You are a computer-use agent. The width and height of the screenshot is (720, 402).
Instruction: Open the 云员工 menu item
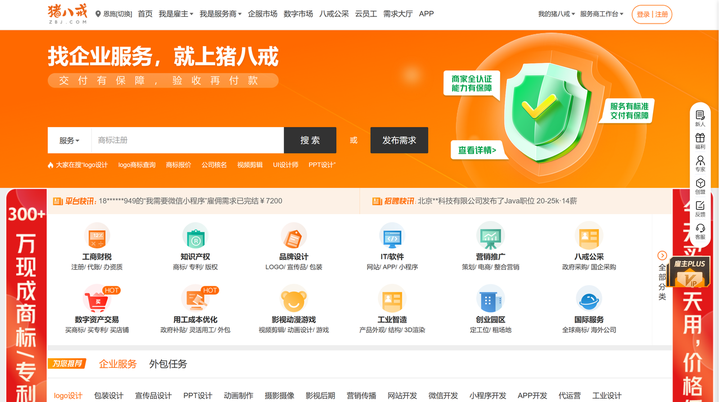pyautogui.click(x=366, y=14)
